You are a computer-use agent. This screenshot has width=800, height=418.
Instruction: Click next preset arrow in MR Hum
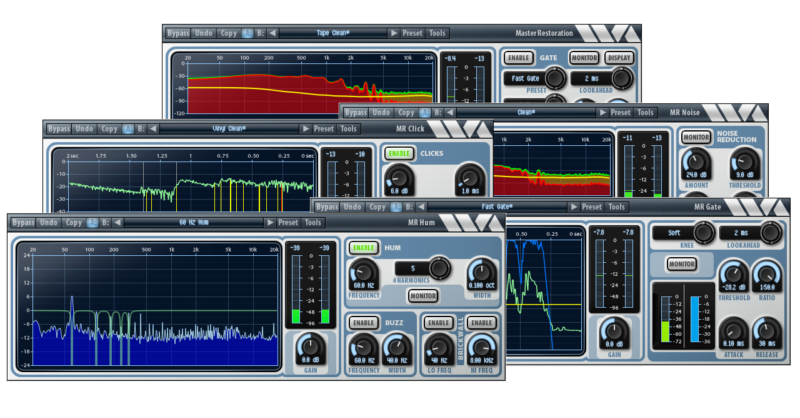(x=270, y=223)
